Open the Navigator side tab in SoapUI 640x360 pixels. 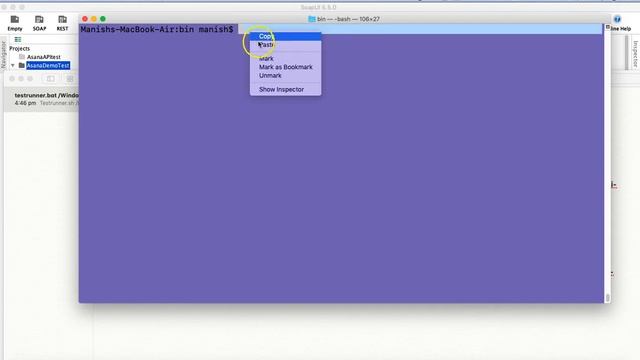pos(3,55)
